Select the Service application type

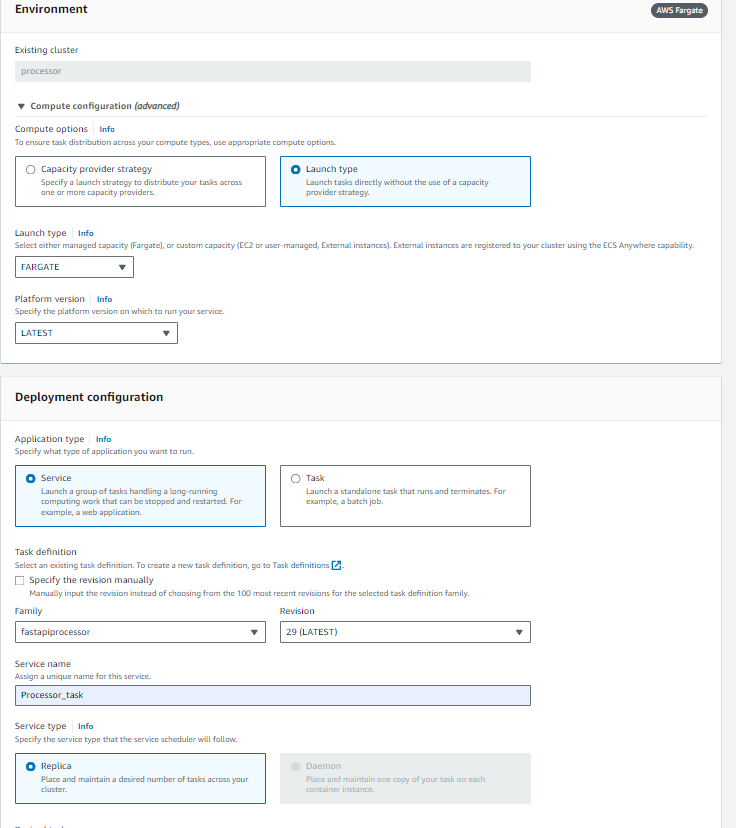tap(32, 477)
